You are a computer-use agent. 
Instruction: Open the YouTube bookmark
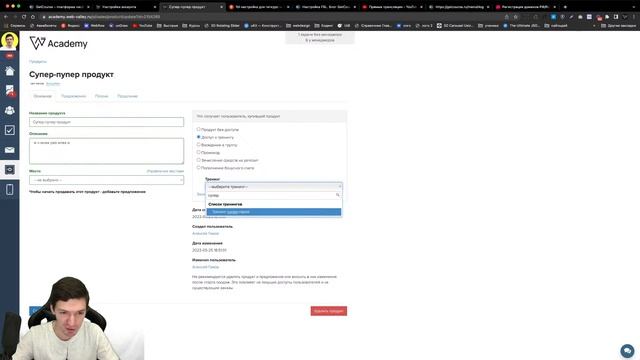coord(142,25)
